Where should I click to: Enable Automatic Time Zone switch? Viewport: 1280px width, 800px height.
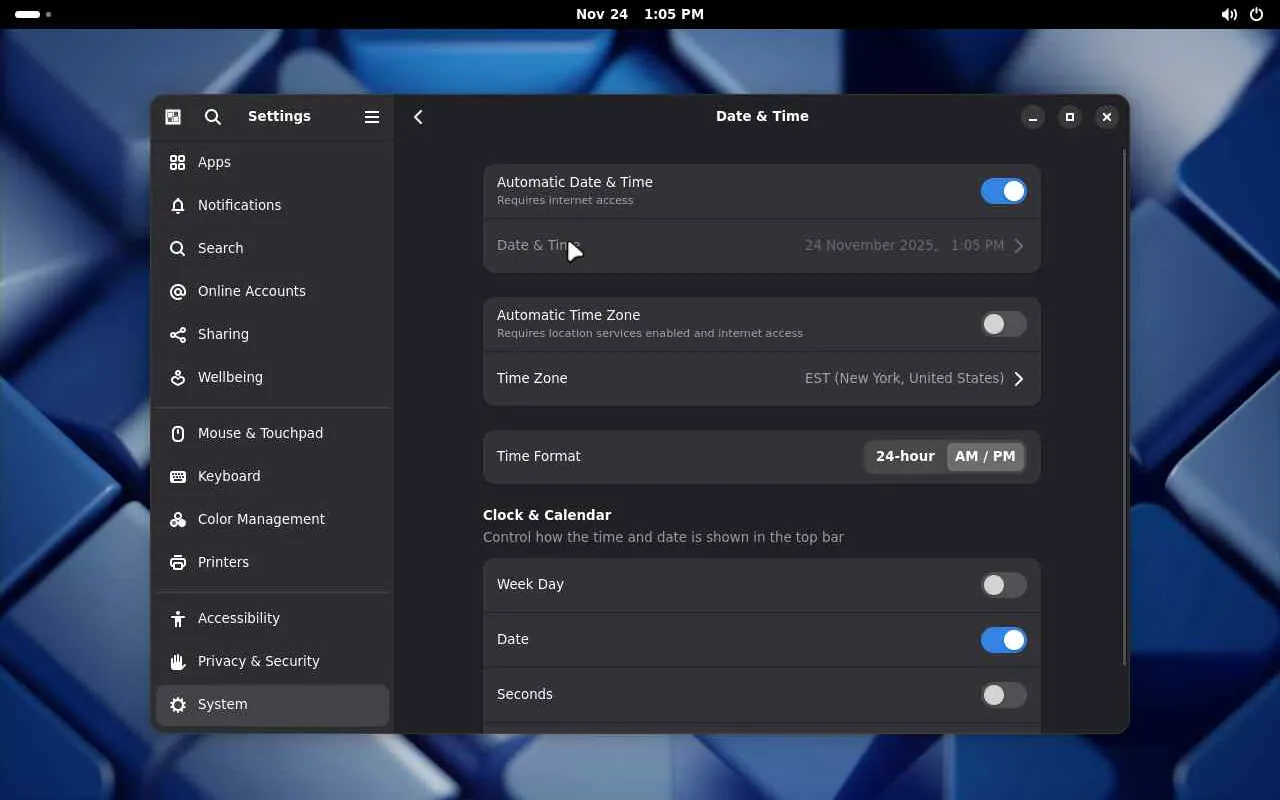pos(1004,324)
